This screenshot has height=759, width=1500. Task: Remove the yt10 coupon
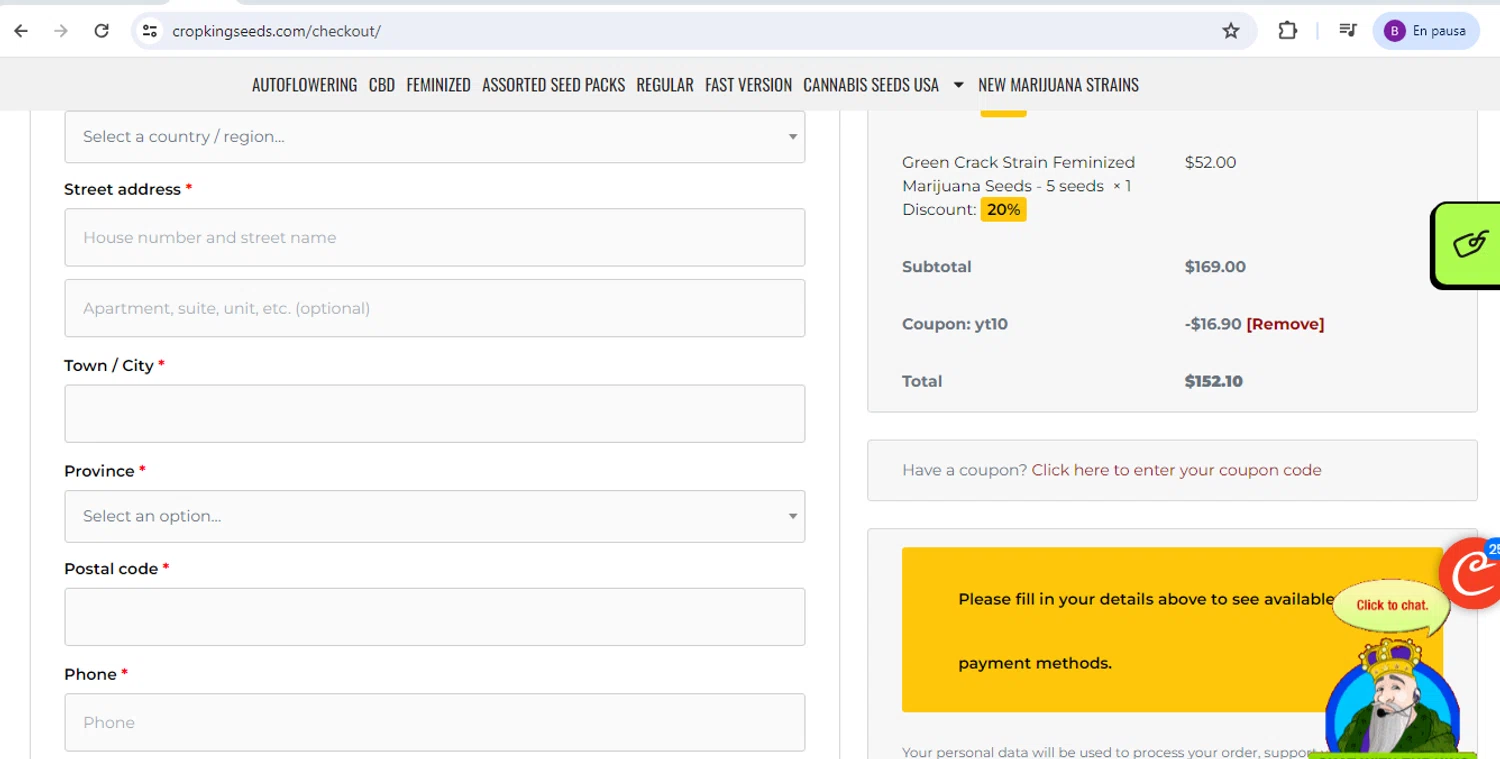pos(1285,324)
